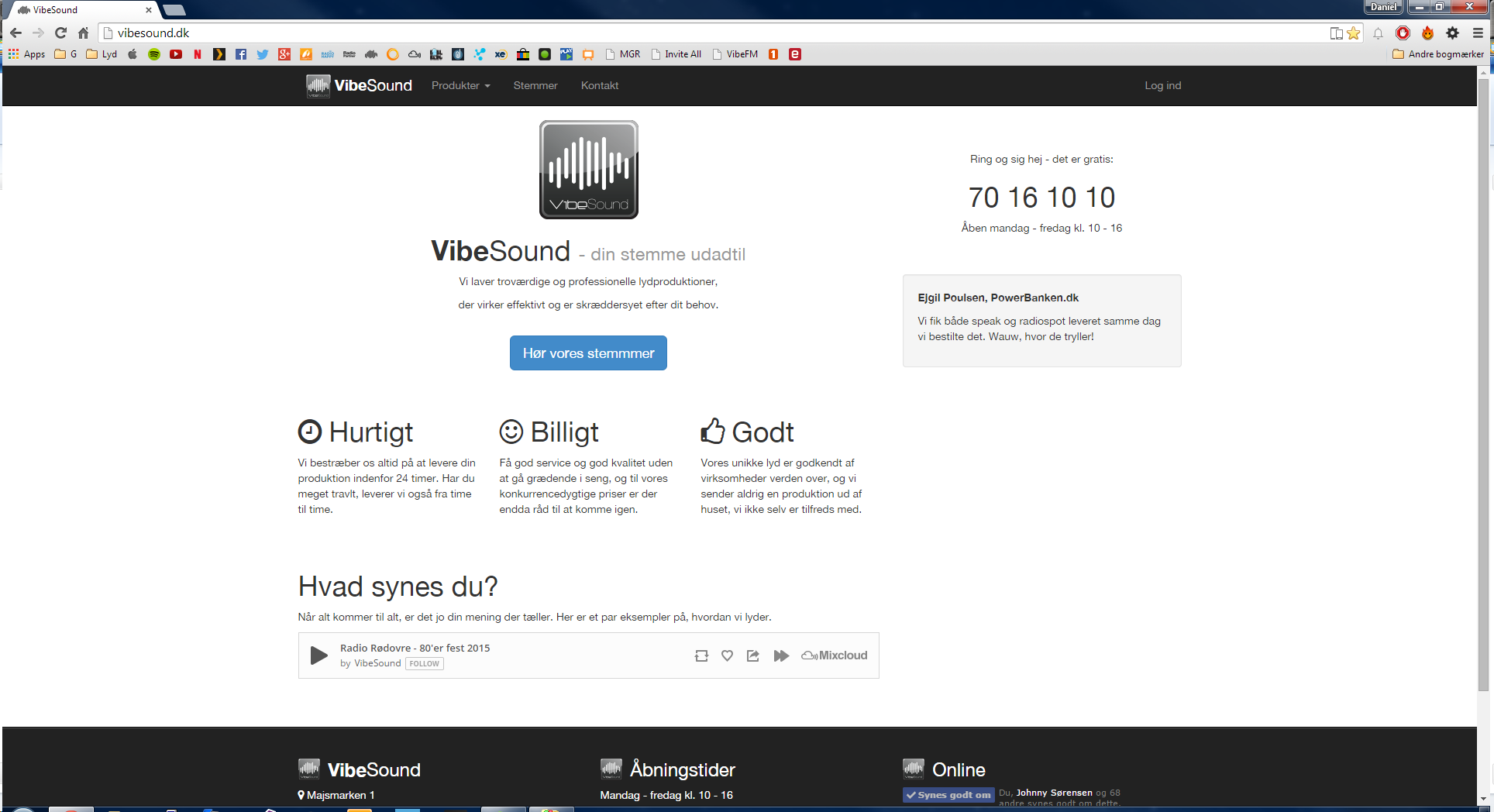Image resolution: width=1494 pixels, height=812 pixels.
Task: Follow VibeSound on Mixcloud
Action: click(x=425, y=664)
